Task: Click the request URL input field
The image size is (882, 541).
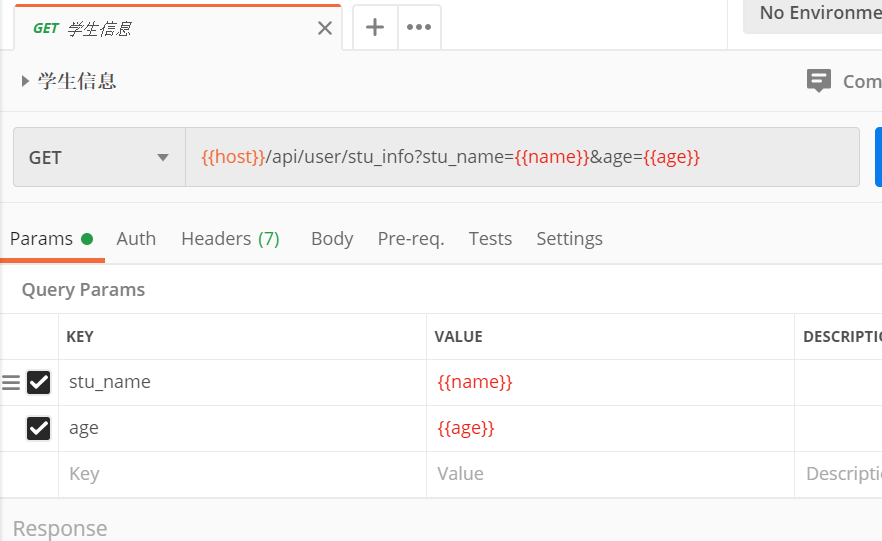Action: [x=520, y=157]
